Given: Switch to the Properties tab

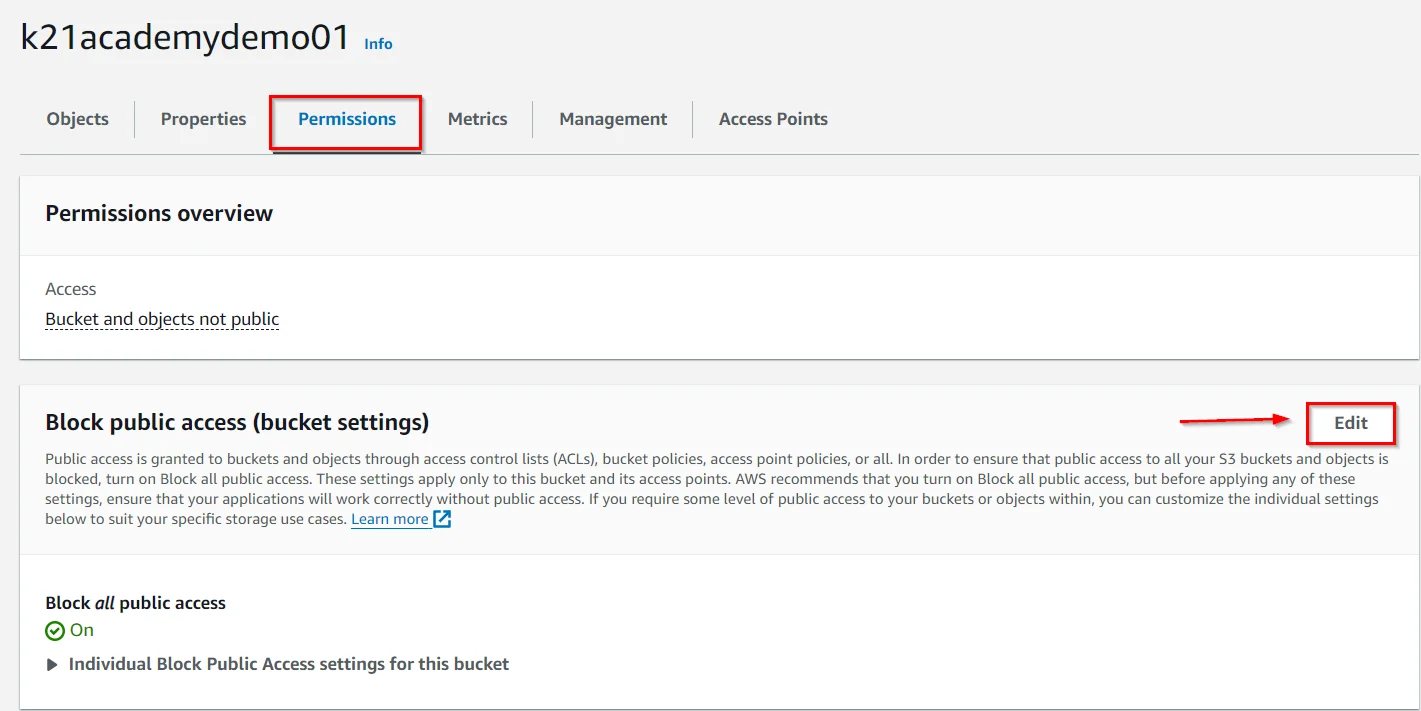Looking at the screenshot, I should pos(203,119).
